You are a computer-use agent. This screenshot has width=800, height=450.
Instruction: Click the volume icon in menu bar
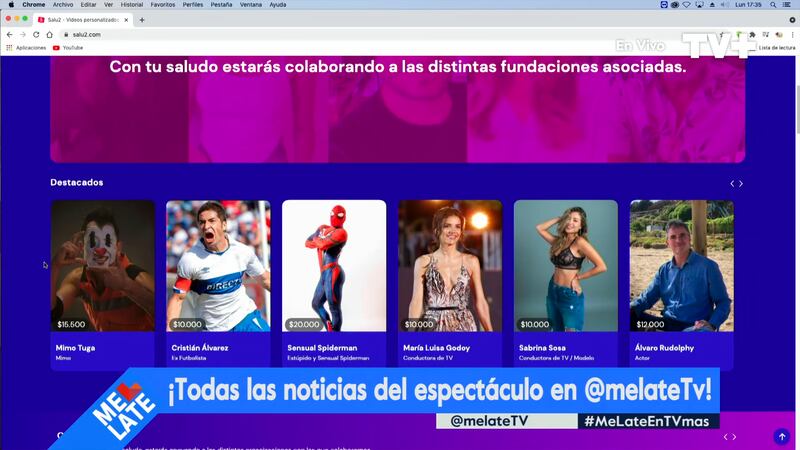724,5
